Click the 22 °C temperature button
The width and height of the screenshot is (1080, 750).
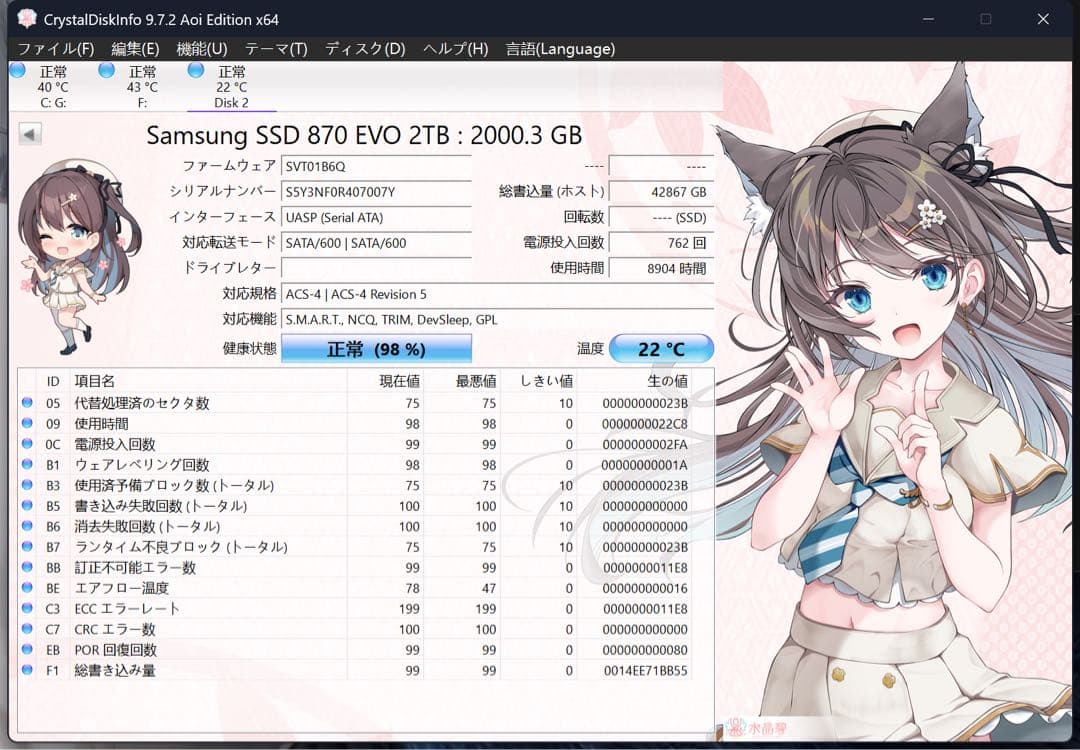coord(661,348)
